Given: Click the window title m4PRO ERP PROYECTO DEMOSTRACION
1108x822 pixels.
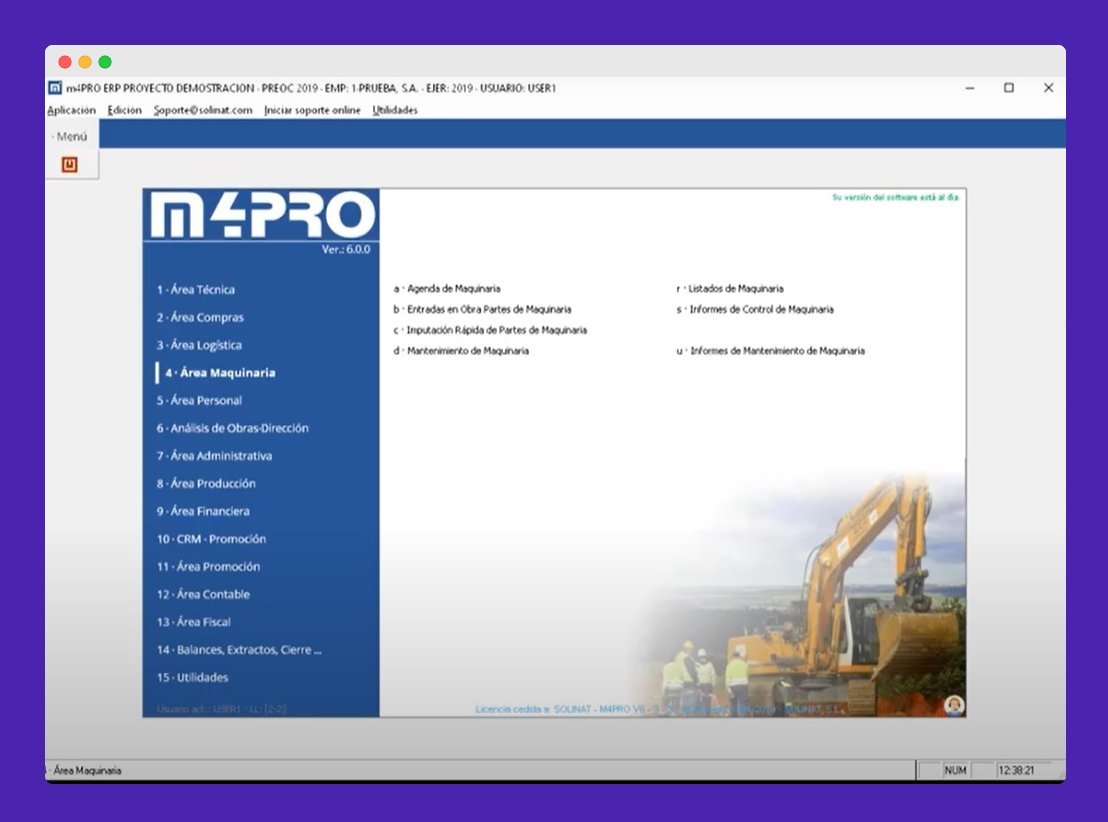Looking at the screenshot, I should click(311, 88).
